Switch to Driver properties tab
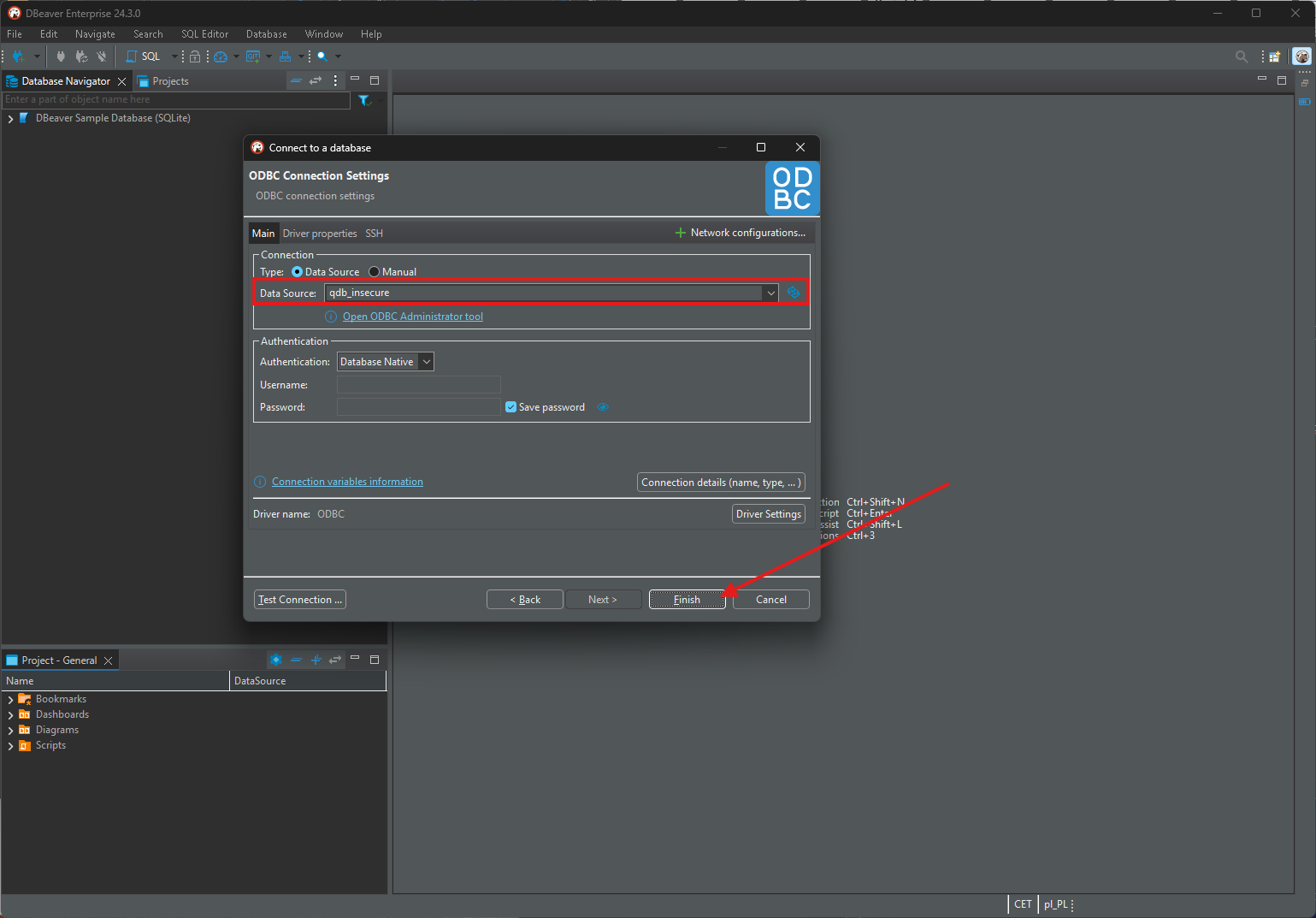Viewport: 1316px width, 918px height. pyautogui.click(x=320, y=234)
